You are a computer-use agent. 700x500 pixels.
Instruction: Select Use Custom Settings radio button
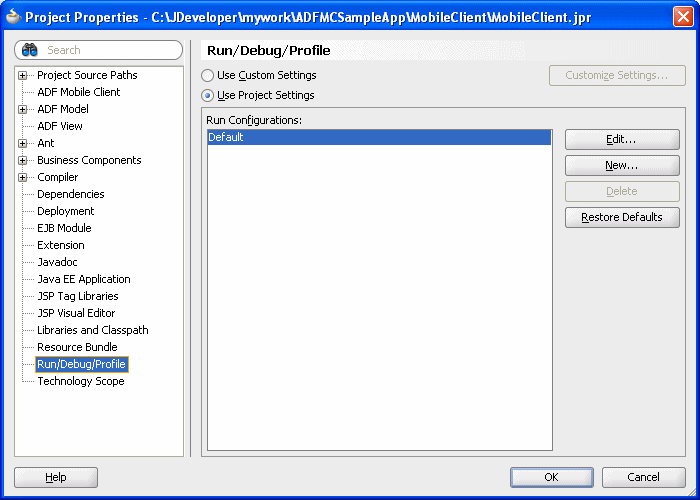[x=207, y=75]
